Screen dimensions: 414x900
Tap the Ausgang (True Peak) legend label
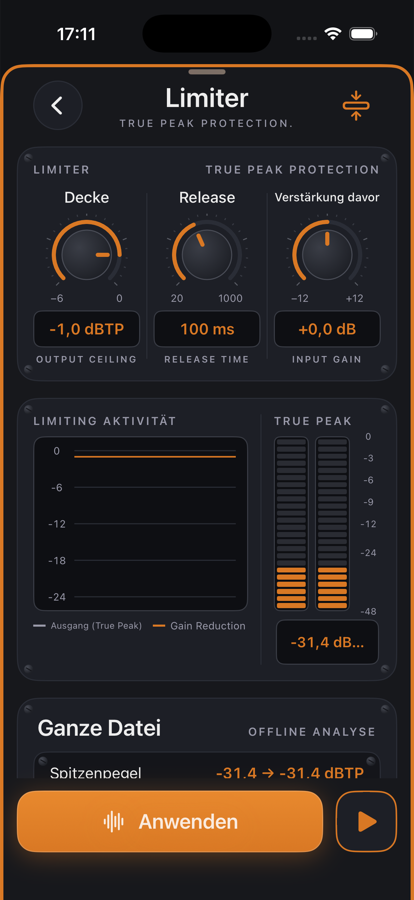[96, 626]
